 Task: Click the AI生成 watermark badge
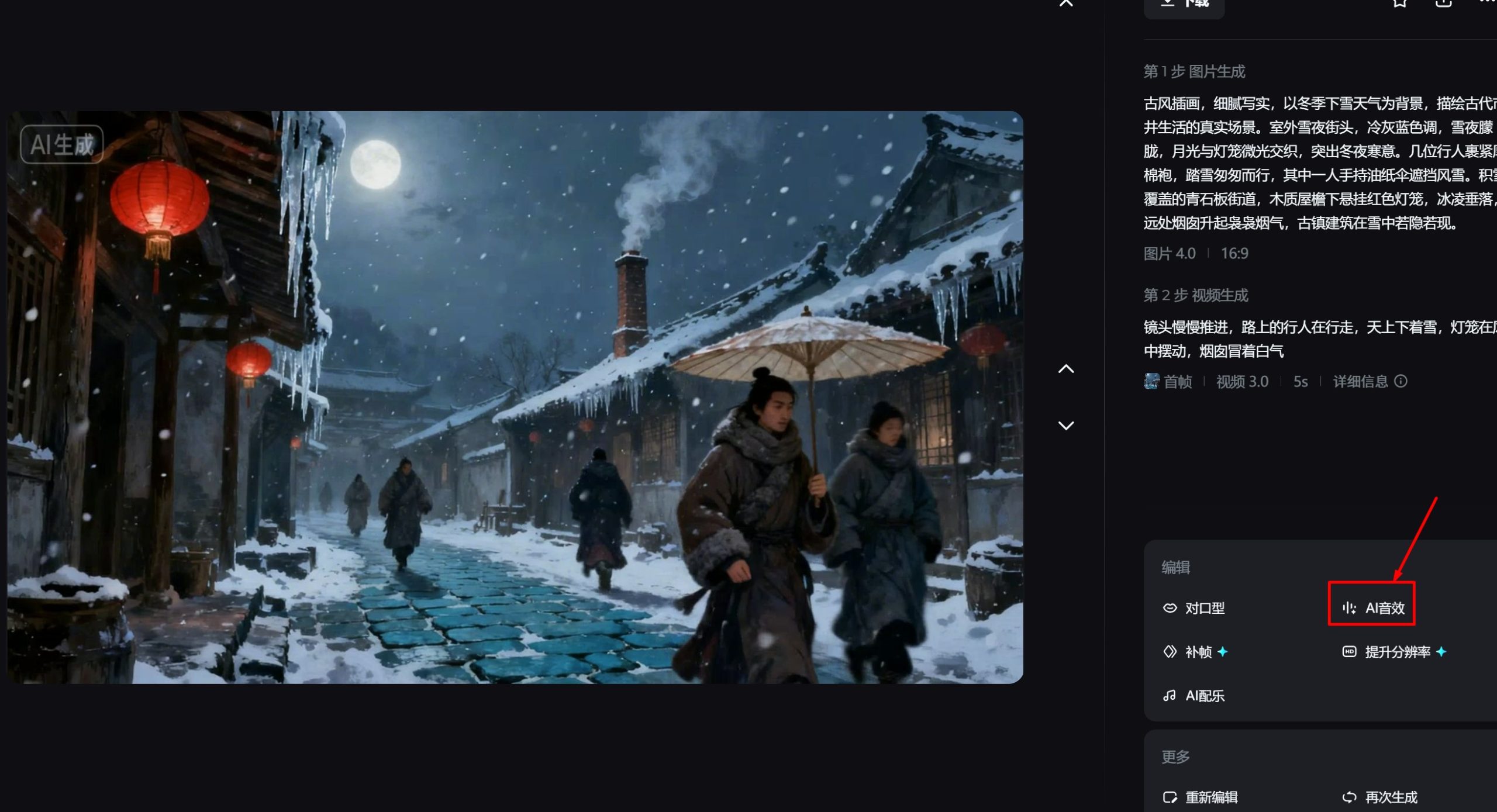[61, 144]
